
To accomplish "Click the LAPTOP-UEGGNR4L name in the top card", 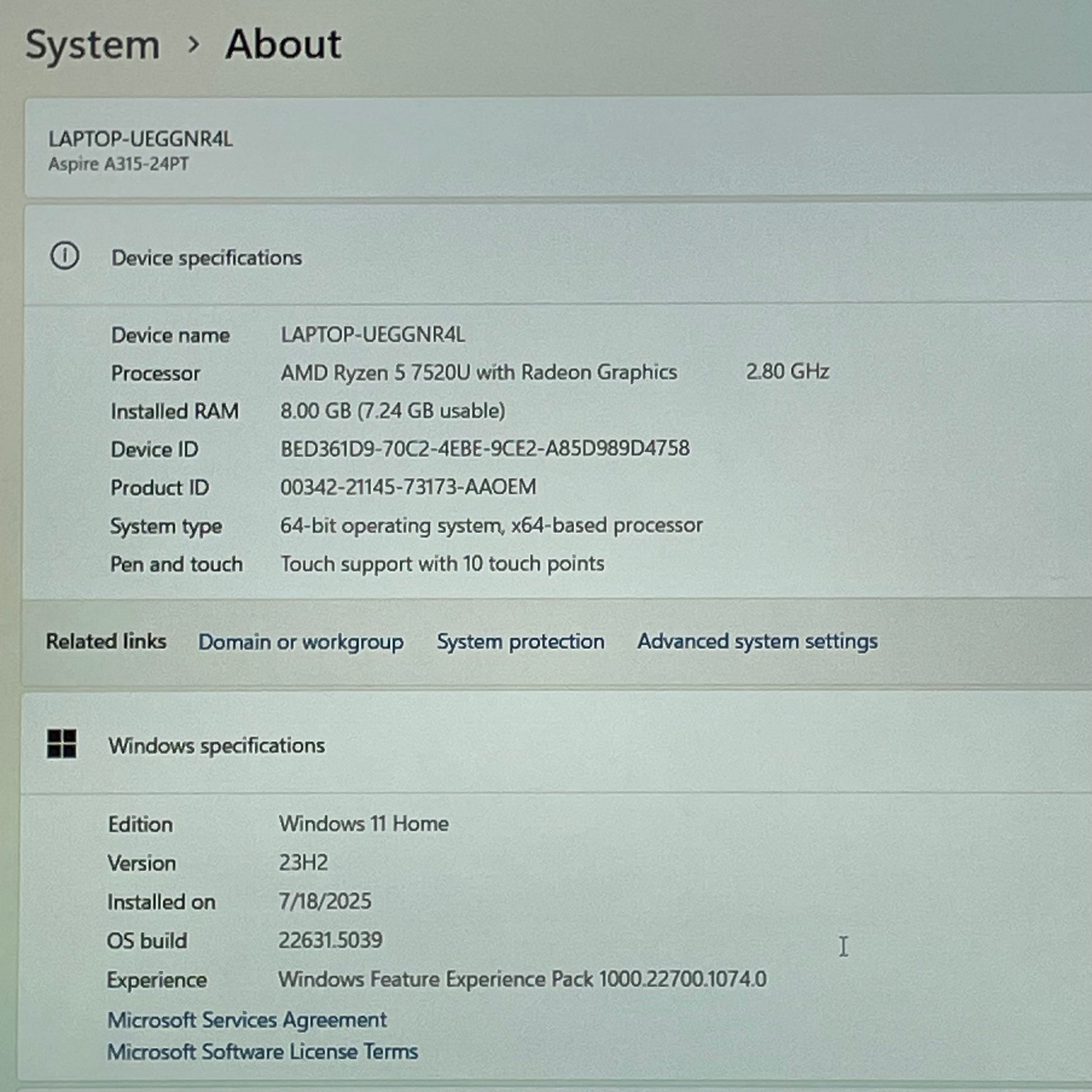I will pyautogui.click(x=140, y=139).
